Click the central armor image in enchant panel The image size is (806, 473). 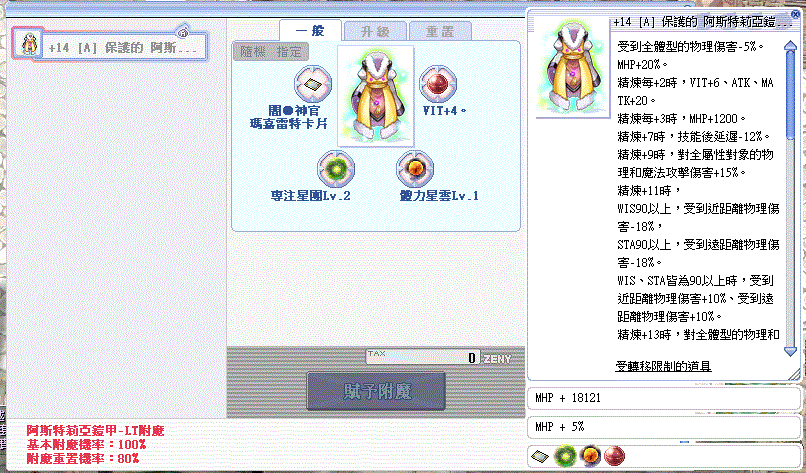click(375, 96)
